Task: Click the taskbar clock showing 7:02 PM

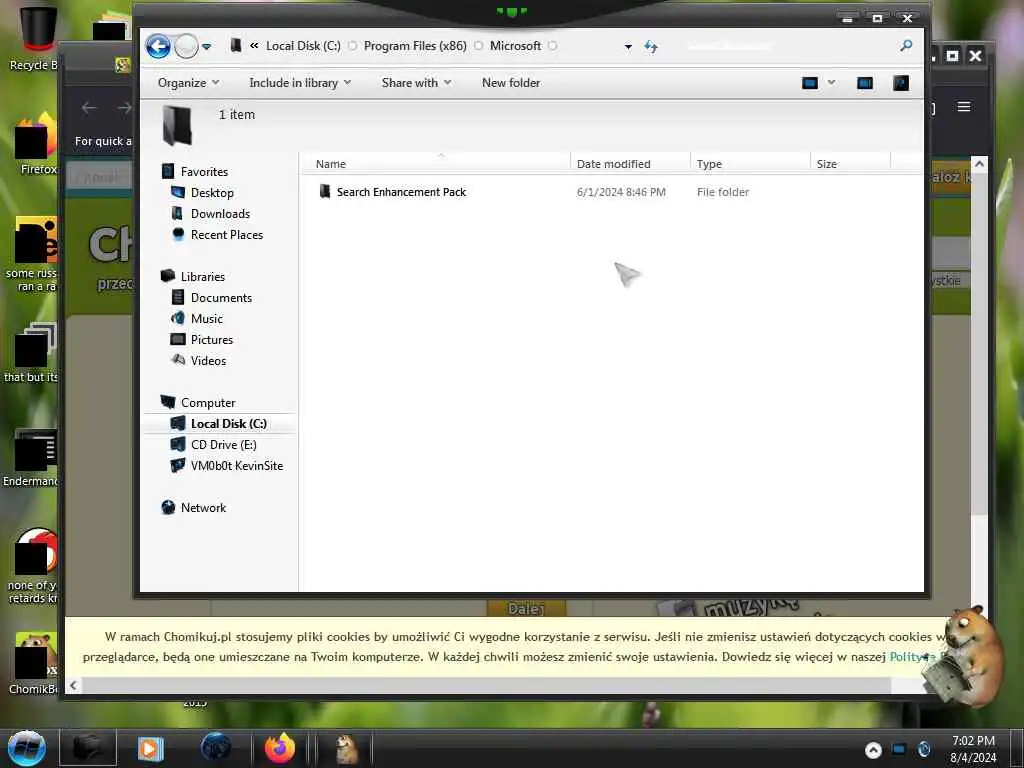Action: (973, 749)
